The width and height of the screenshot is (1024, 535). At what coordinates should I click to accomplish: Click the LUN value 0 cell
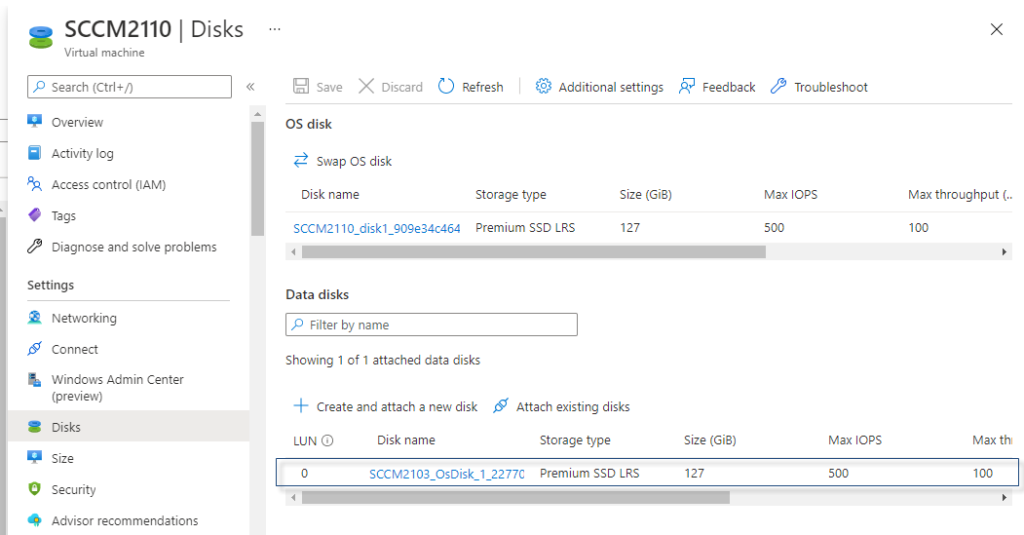[x=304, y=473]
